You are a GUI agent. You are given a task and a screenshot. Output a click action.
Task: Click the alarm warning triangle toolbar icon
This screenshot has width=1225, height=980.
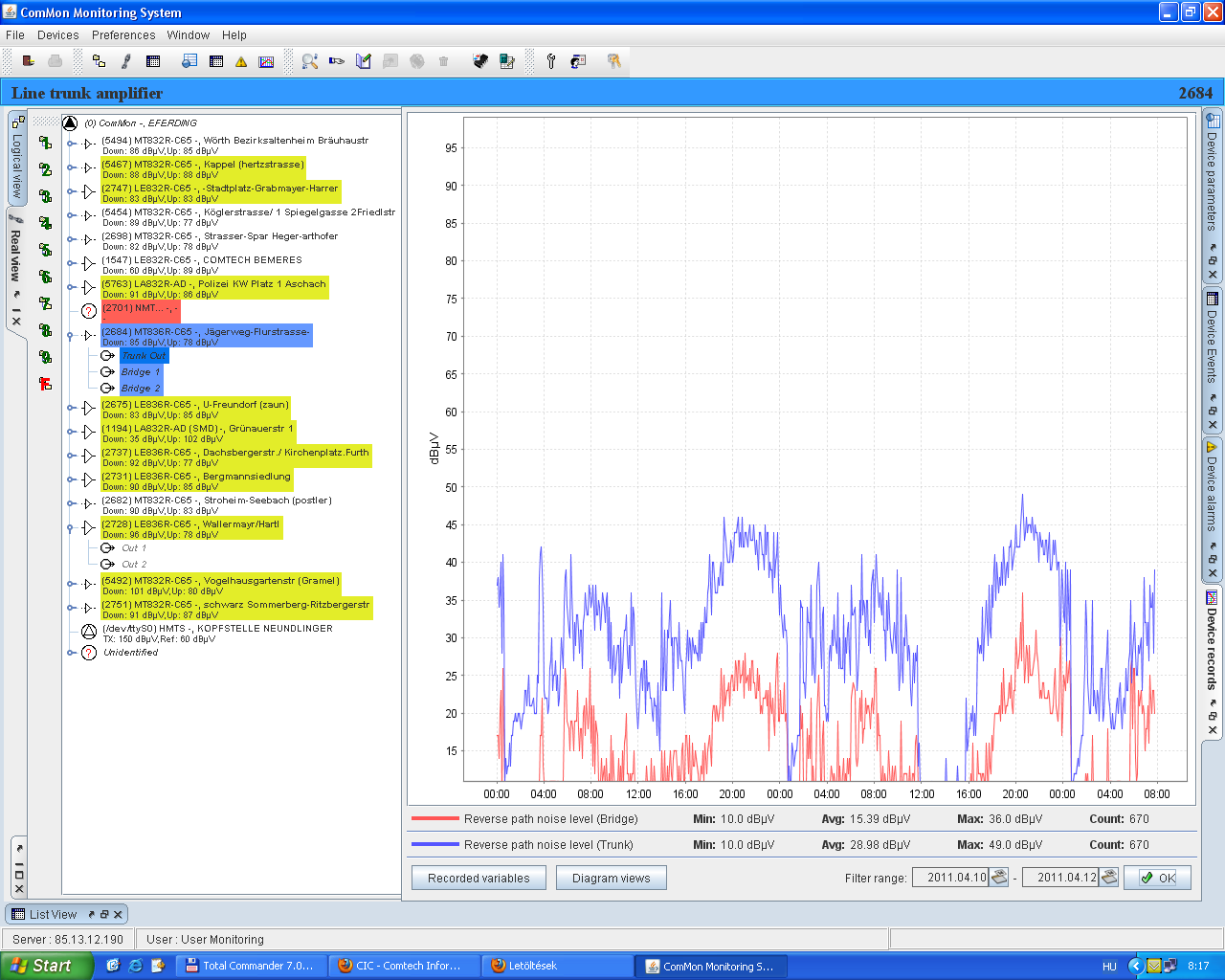coord(241,61)
